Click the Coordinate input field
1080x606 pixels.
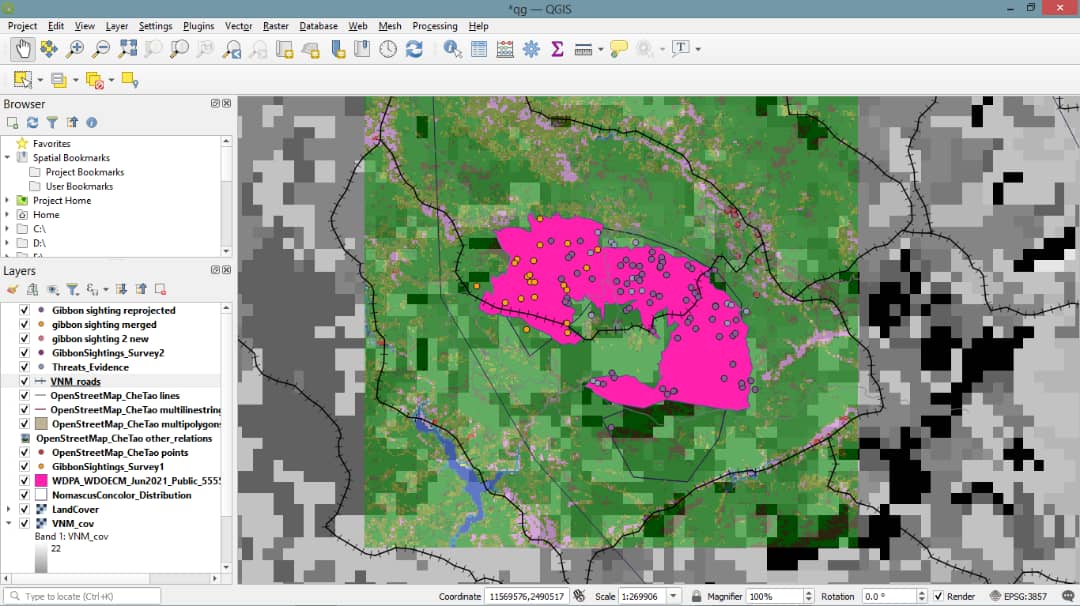tap(526, 596)
